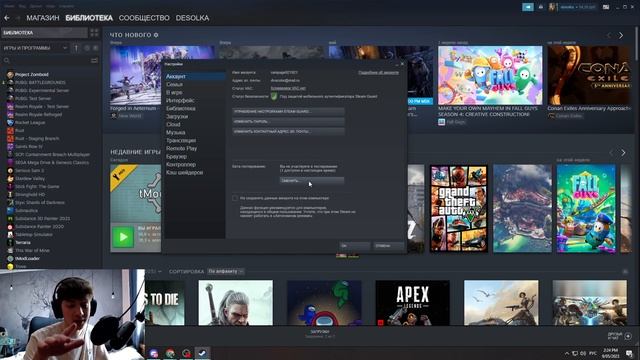Open sorting dropdown По алфавиту
640x360 pixels.
point(225,271)
